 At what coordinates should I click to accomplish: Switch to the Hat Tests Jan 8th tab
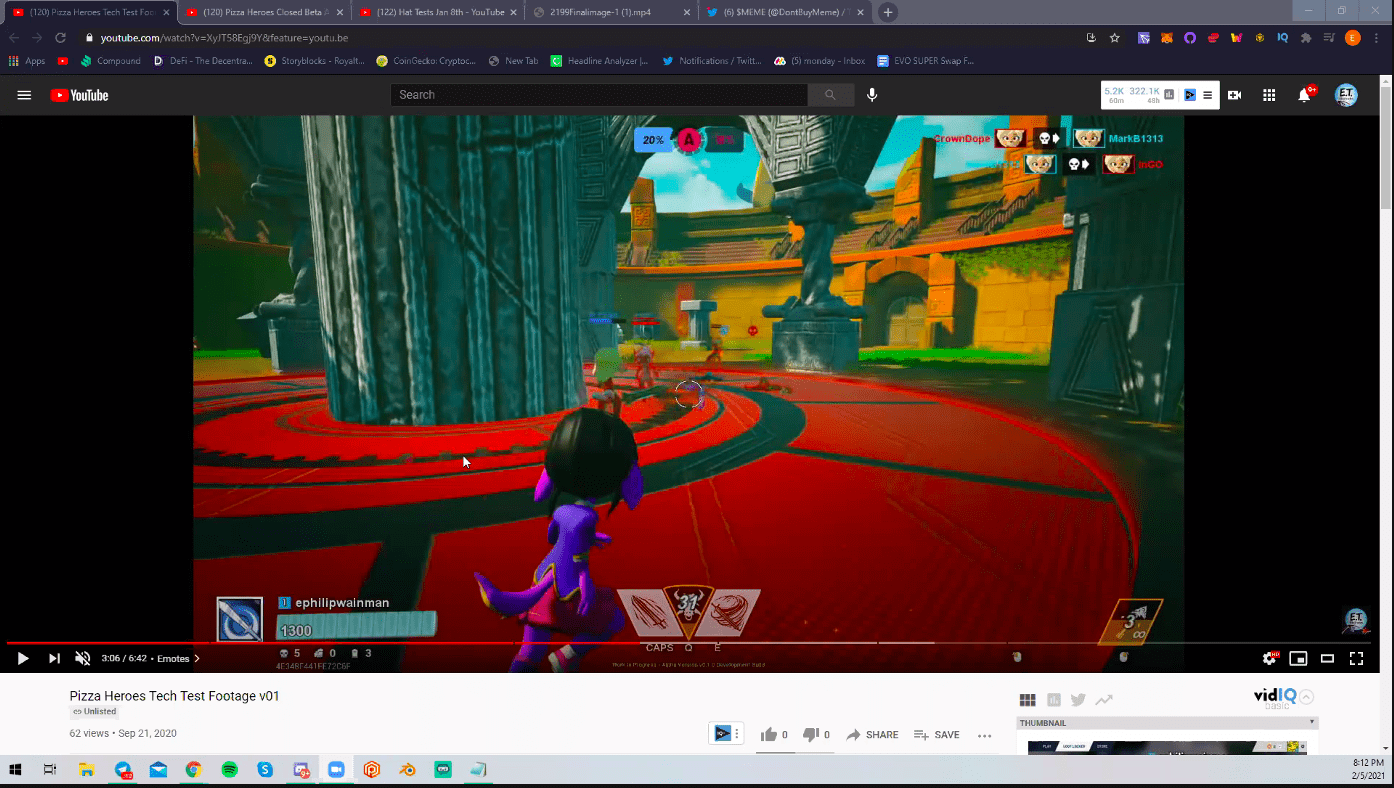438,12
